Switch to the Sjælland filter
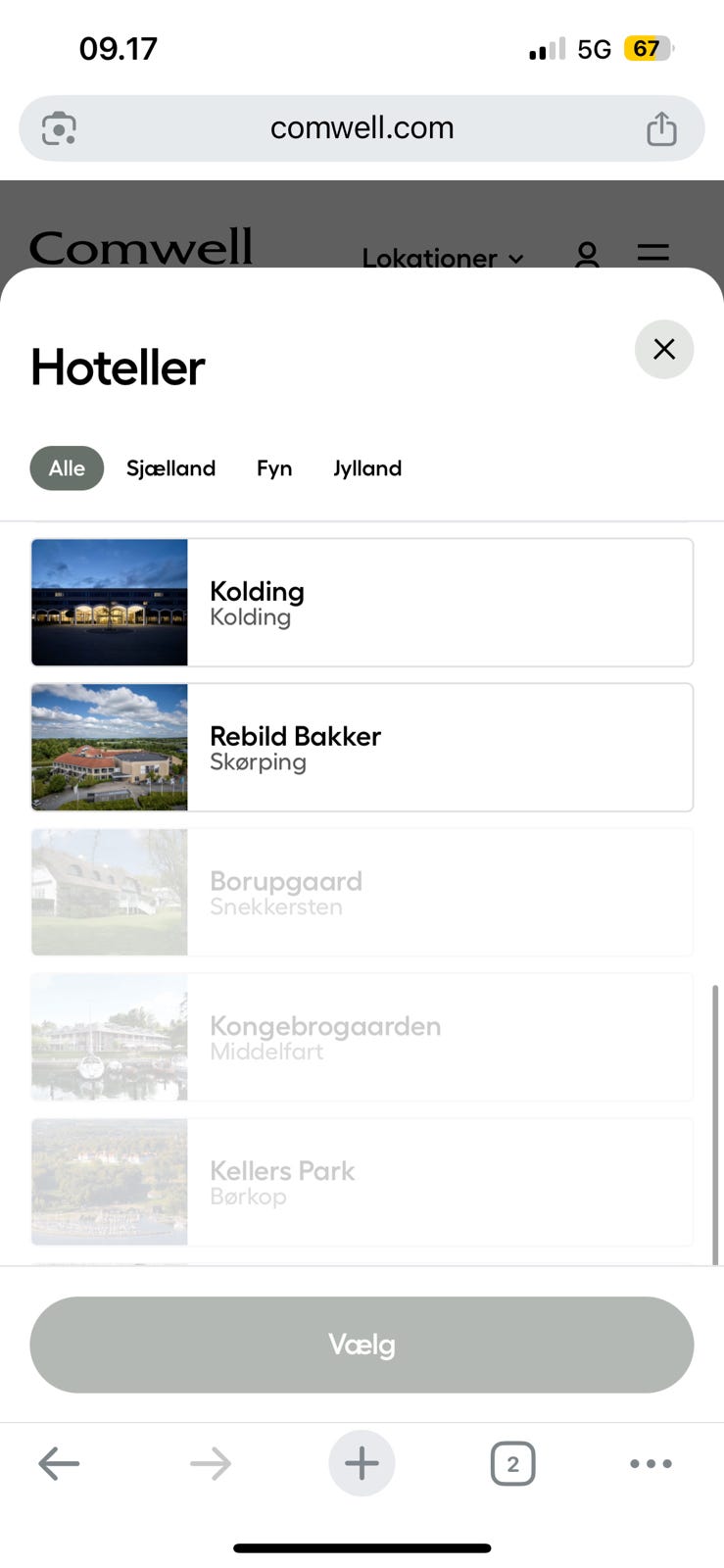Screen dimensions: 724x1568 [170, 467]
